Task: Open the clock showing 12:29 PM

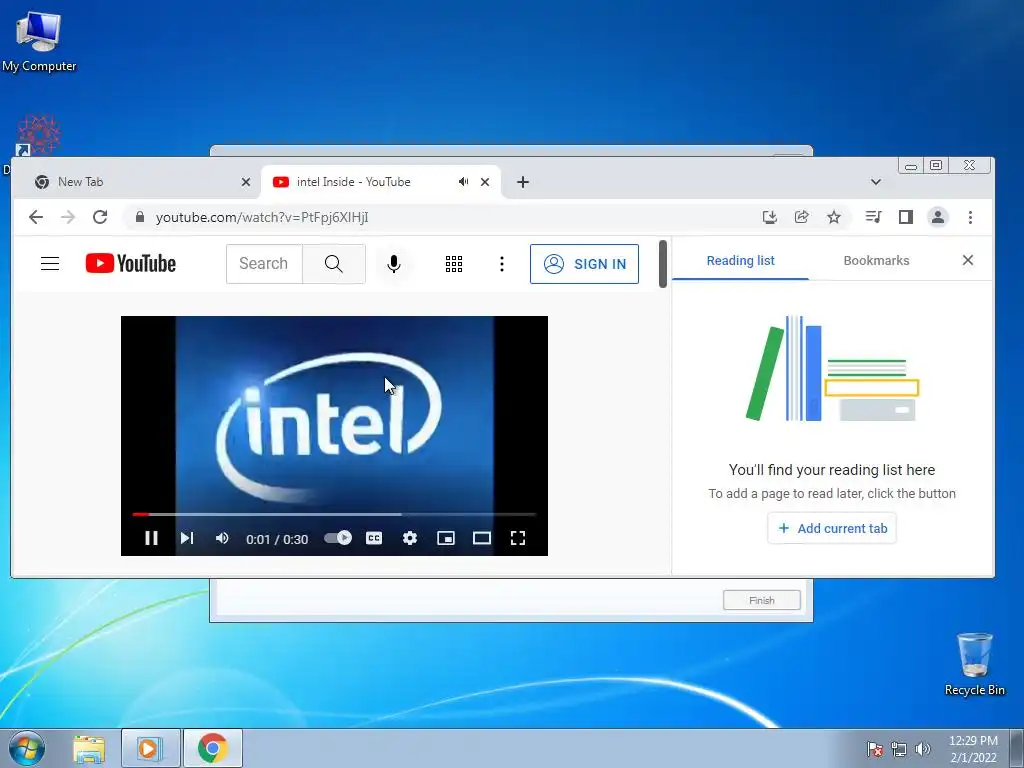Action: point(973,749)
